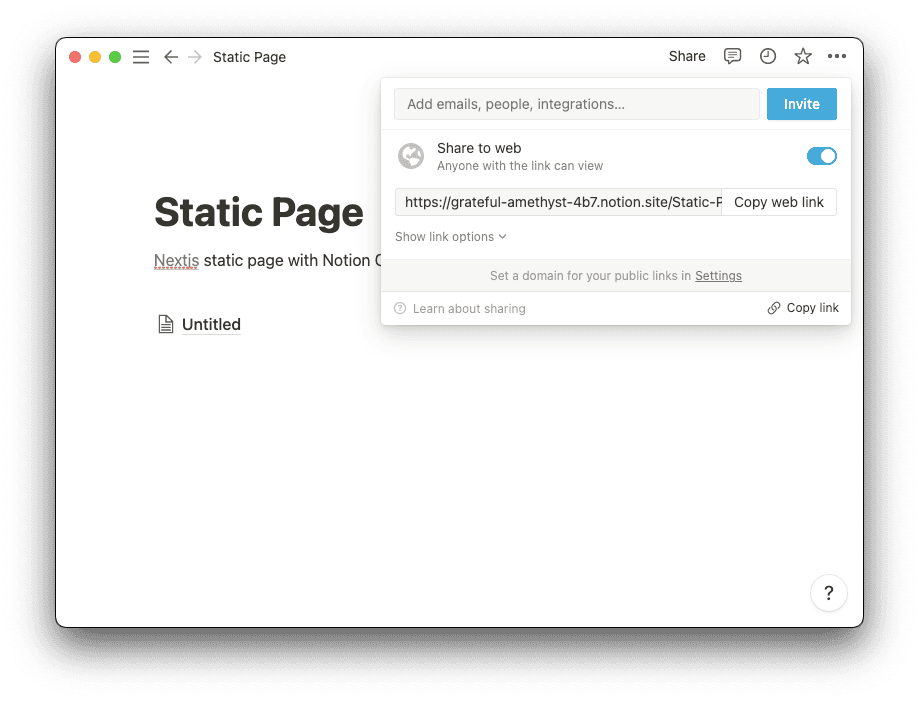Go forward with the right arrow
919x701 pixels.
195,57
